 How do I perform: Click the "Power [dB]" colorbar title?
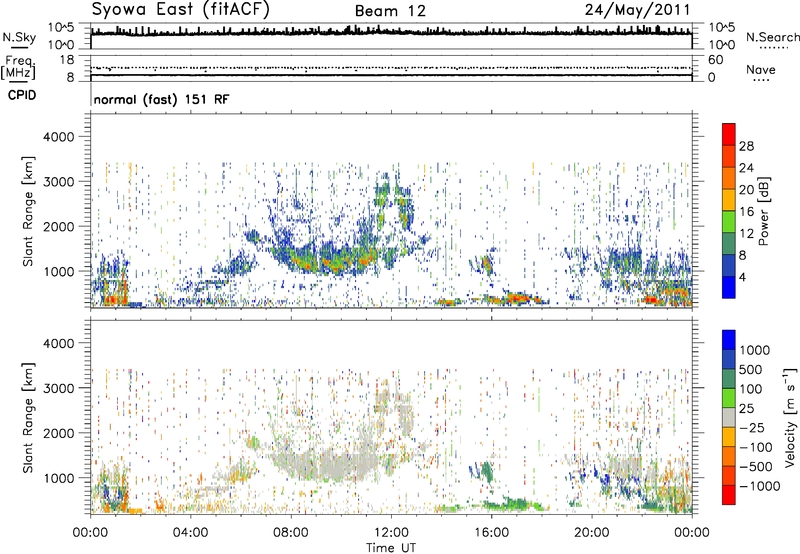pos(763,211)
